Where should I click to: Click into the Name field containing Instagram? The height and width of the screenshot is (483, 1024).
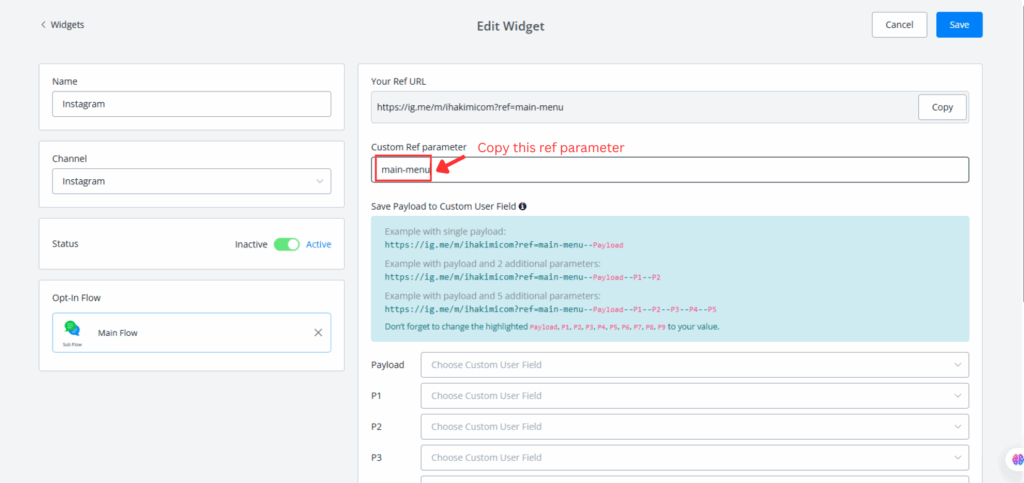click(x=191, y=104)
